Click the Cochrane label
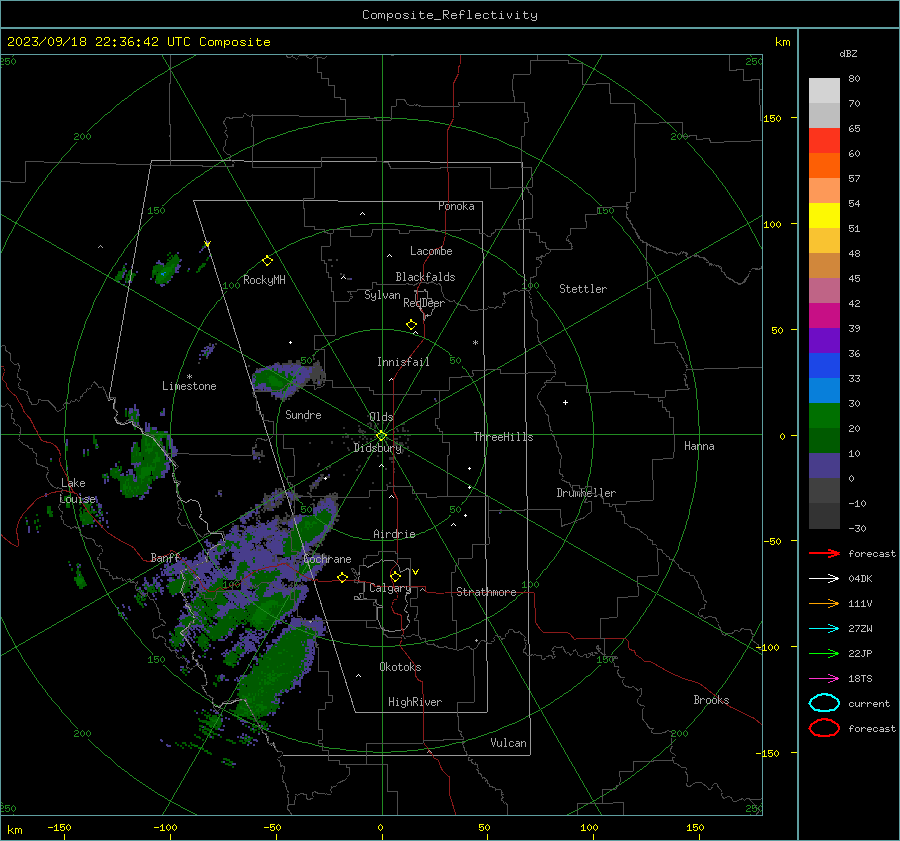Viewport: 900px width, 841px height. click(327, 559)
